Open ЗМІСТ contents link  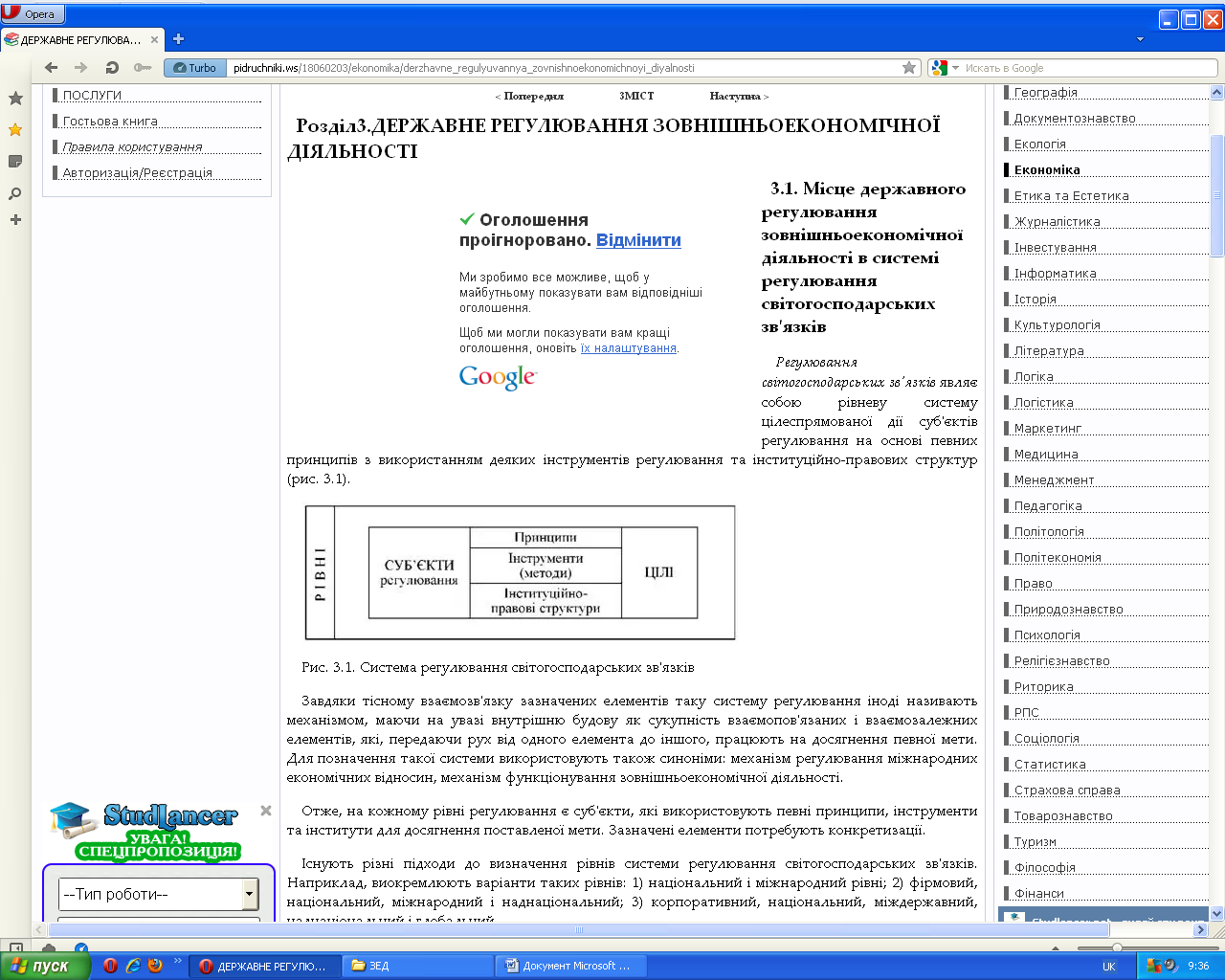coord(636,96)
